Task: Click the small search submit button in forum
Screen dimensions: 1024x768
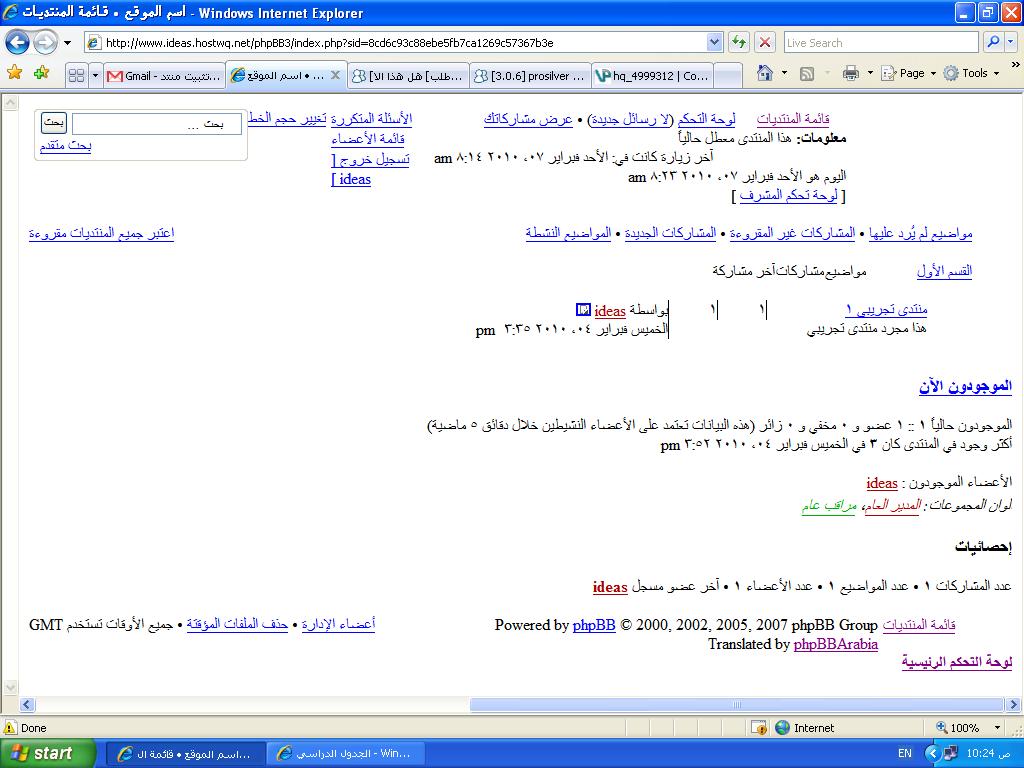Action: 54,122
